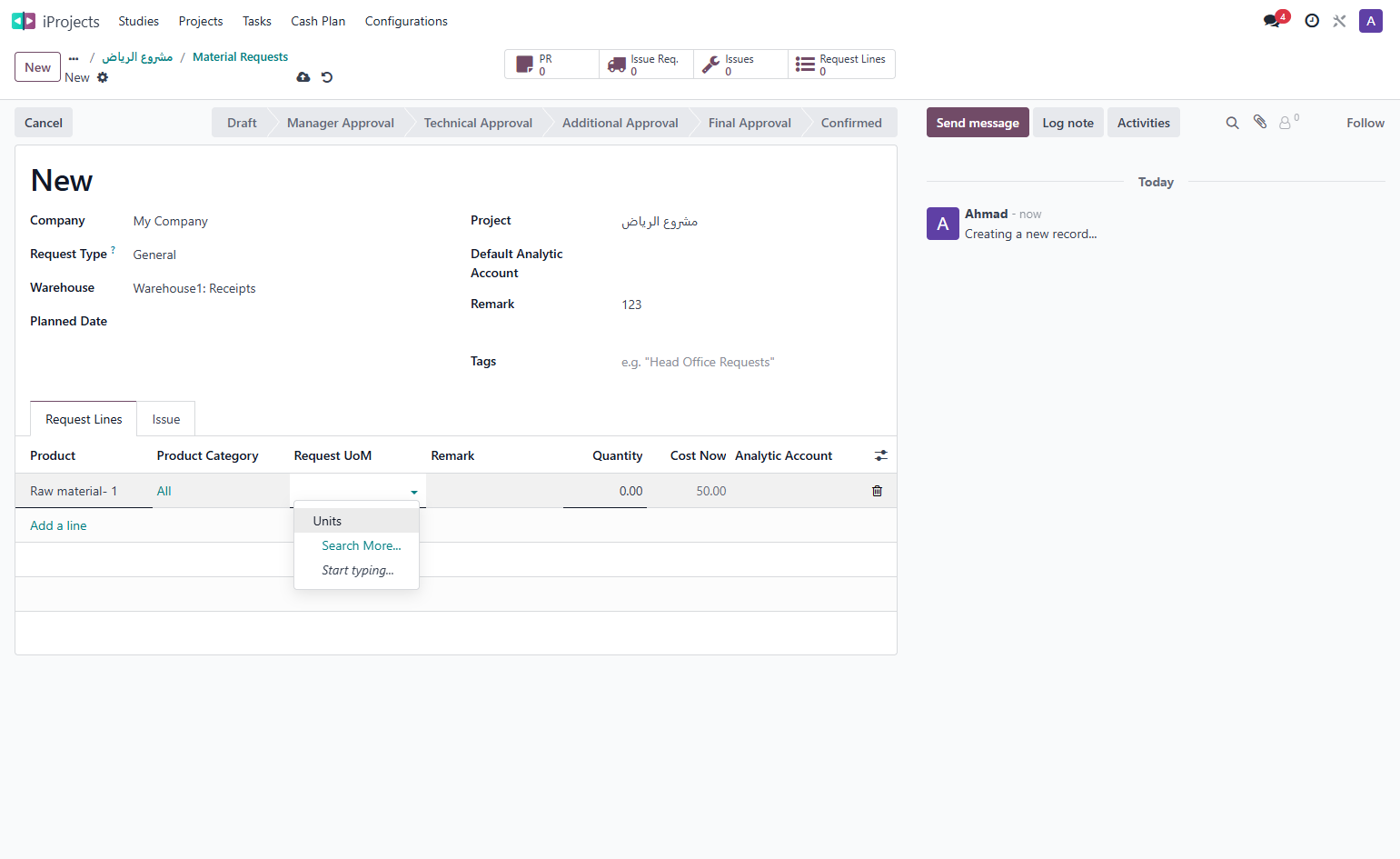Open the debug tools icon

click(1339, 21)
